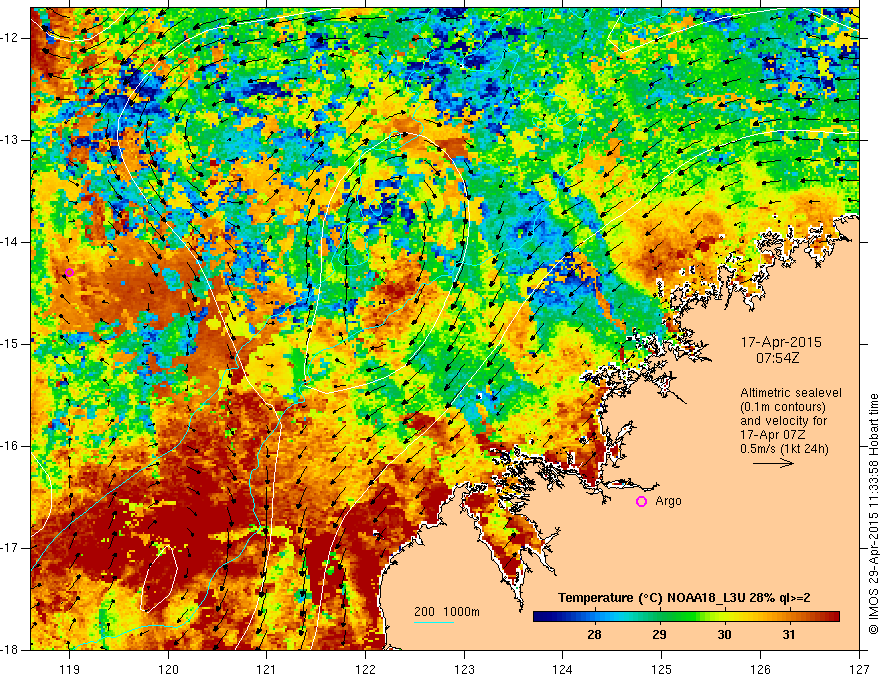The width and height of the screenshot is (880, 680).
Task: Click the date label 17-Apr-2015
Action: pyautogui.click(x=781, y=342)
